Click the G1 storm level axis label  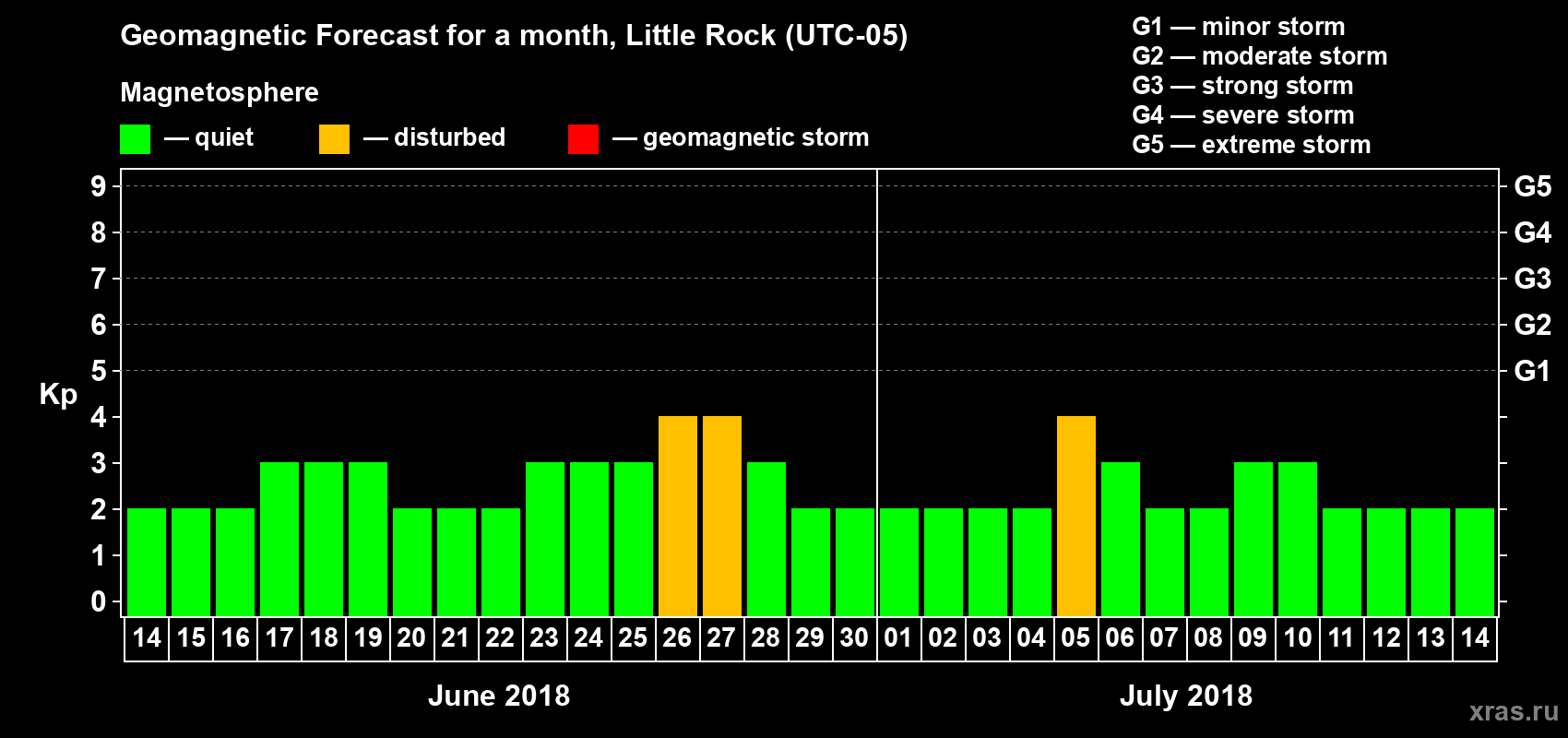(1532, 371)
